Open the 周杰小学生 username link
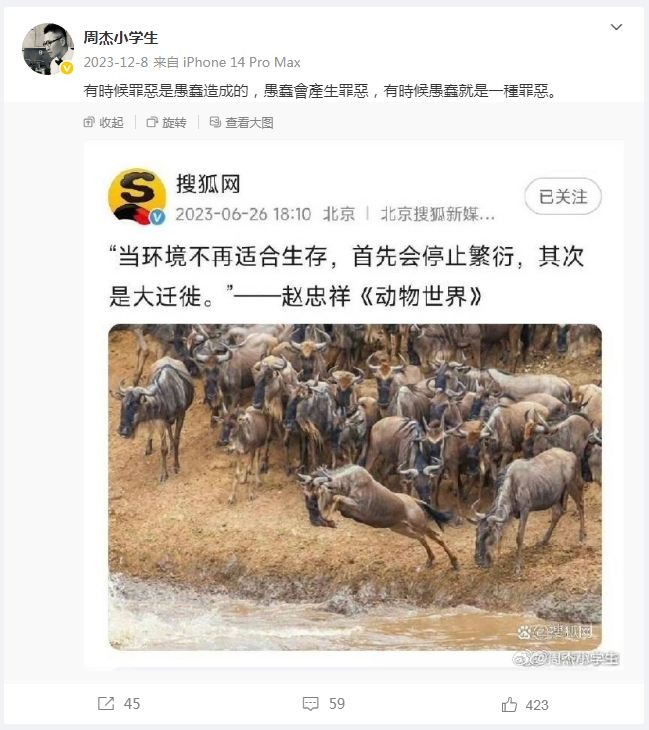Screen dimensions: 649x730 pyautogui.click(x=121, y=38)
